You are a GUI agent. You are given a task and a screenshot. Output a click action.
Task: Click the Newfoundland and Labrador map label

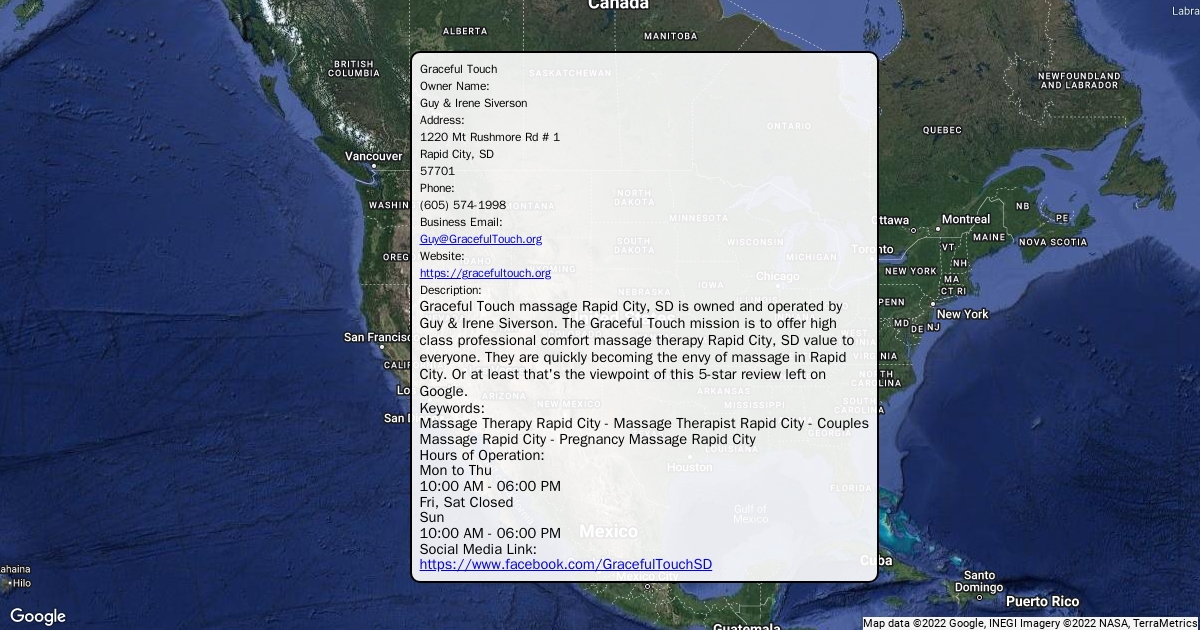[1079, 80]
